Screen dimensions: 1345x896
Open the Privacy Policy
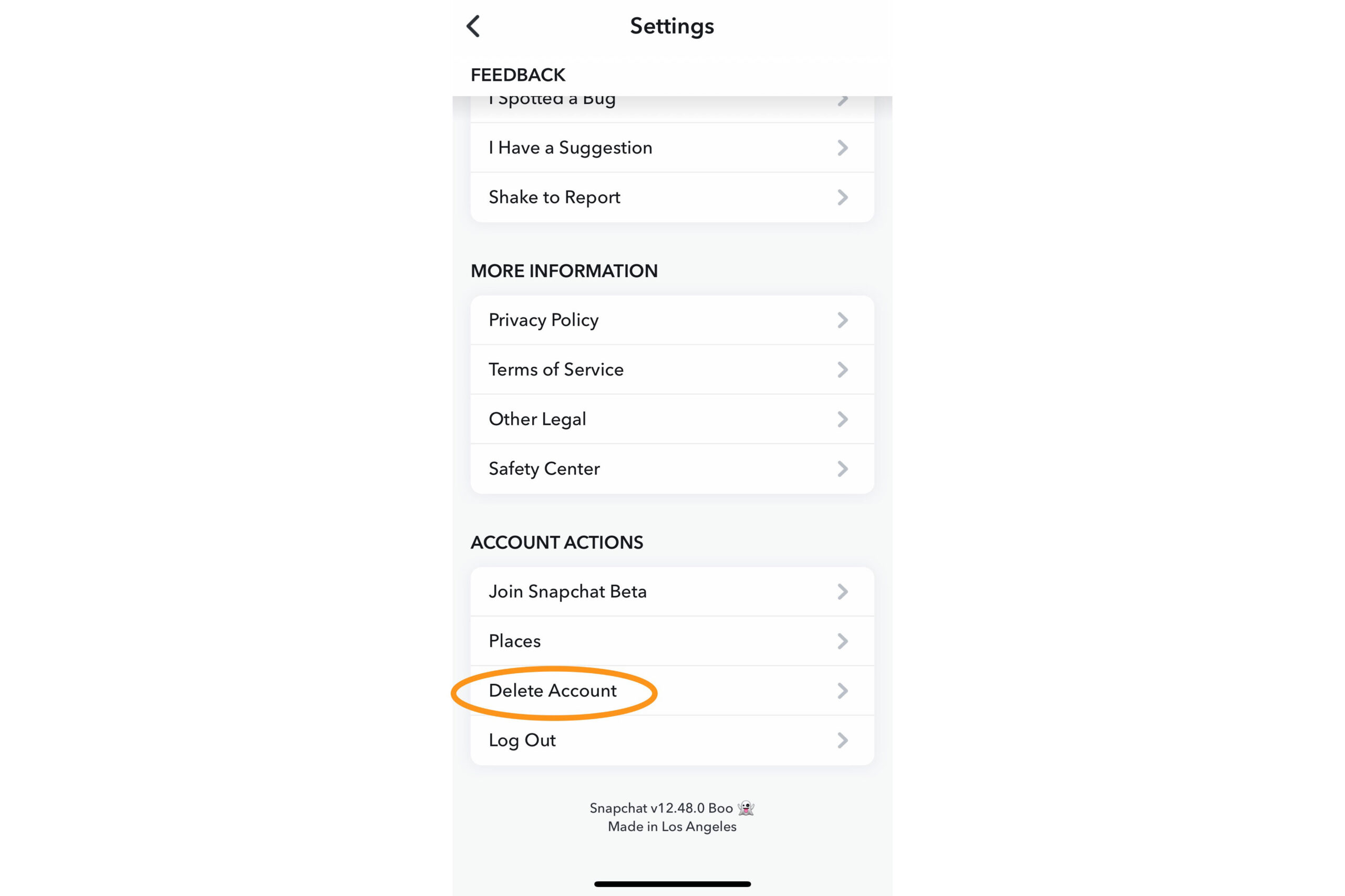543,320
